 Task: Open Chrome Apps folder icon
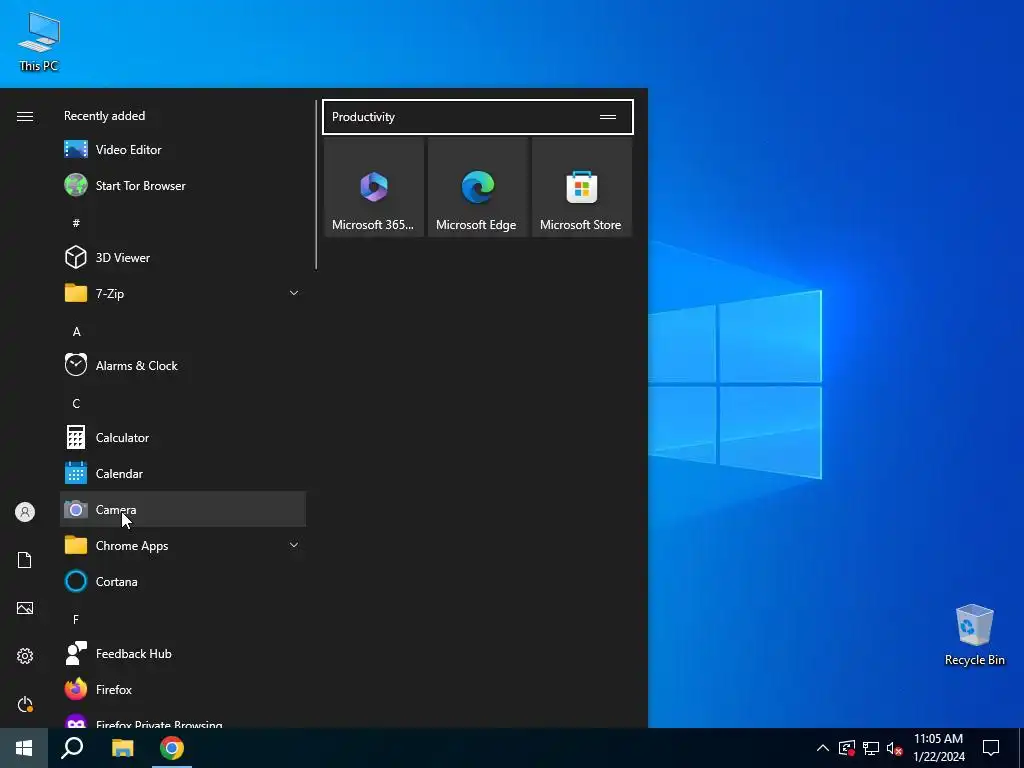coord(76,545)
